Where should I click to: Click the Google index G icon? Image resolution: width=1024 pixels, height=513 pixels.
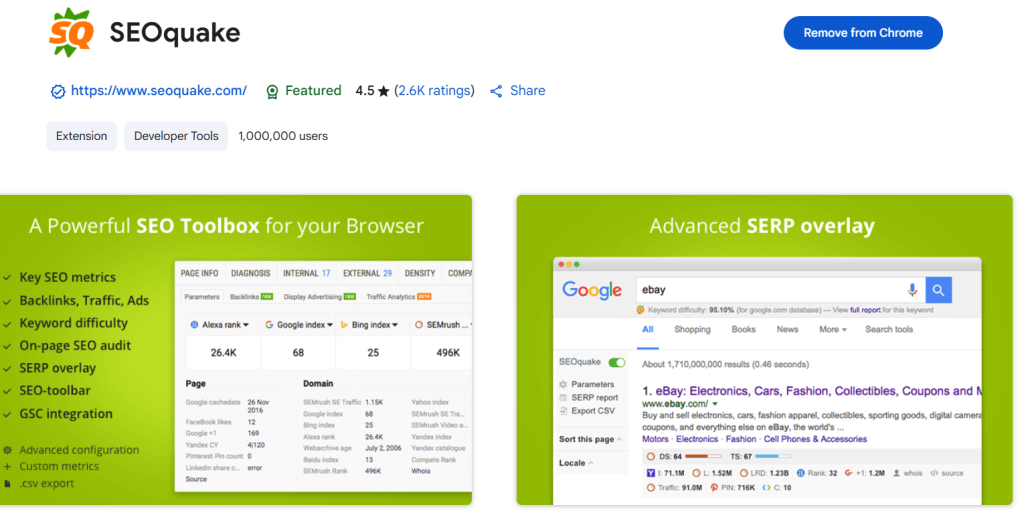tap(268, 324)
